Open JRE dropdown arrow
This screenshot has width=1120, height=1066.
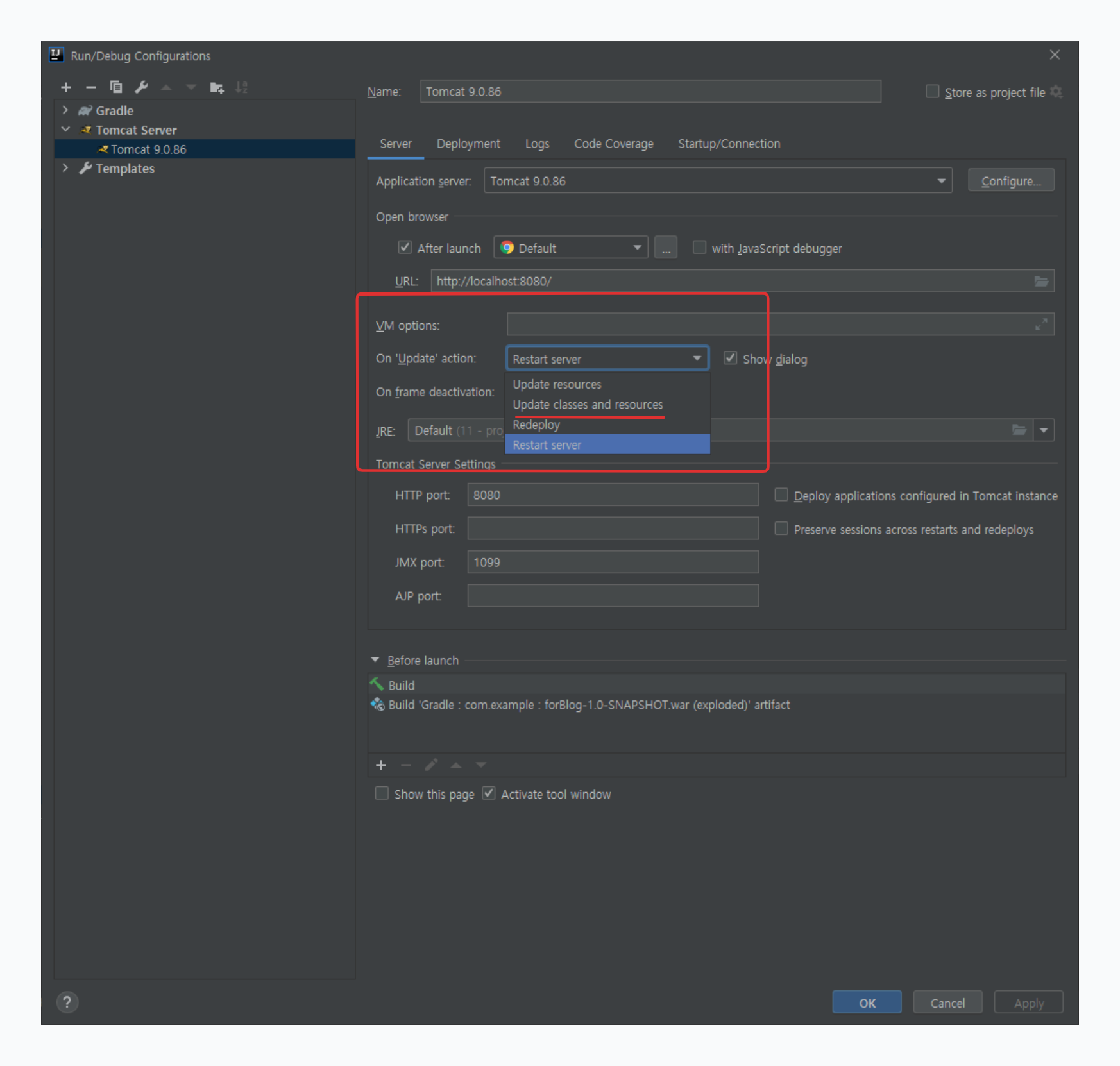[x=1044, y=430]
